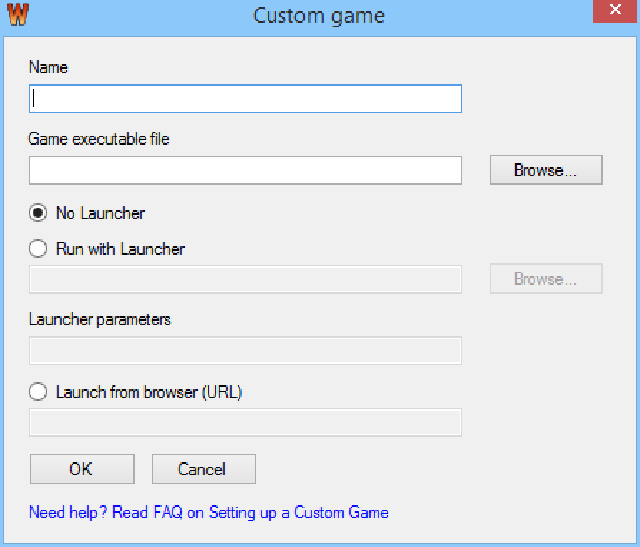Click the "No Launcher" label text
Image resolution: width=640 pixels, height=547 pixels.
tap(100, 213)
